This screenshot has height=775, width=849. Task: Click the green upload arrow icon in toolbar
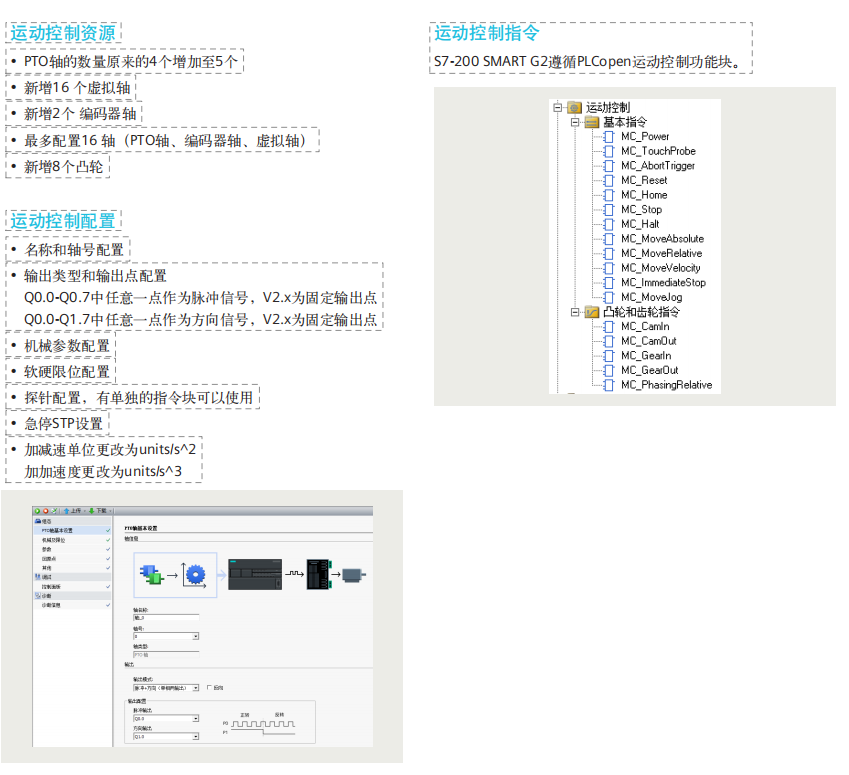click(64, 510)
